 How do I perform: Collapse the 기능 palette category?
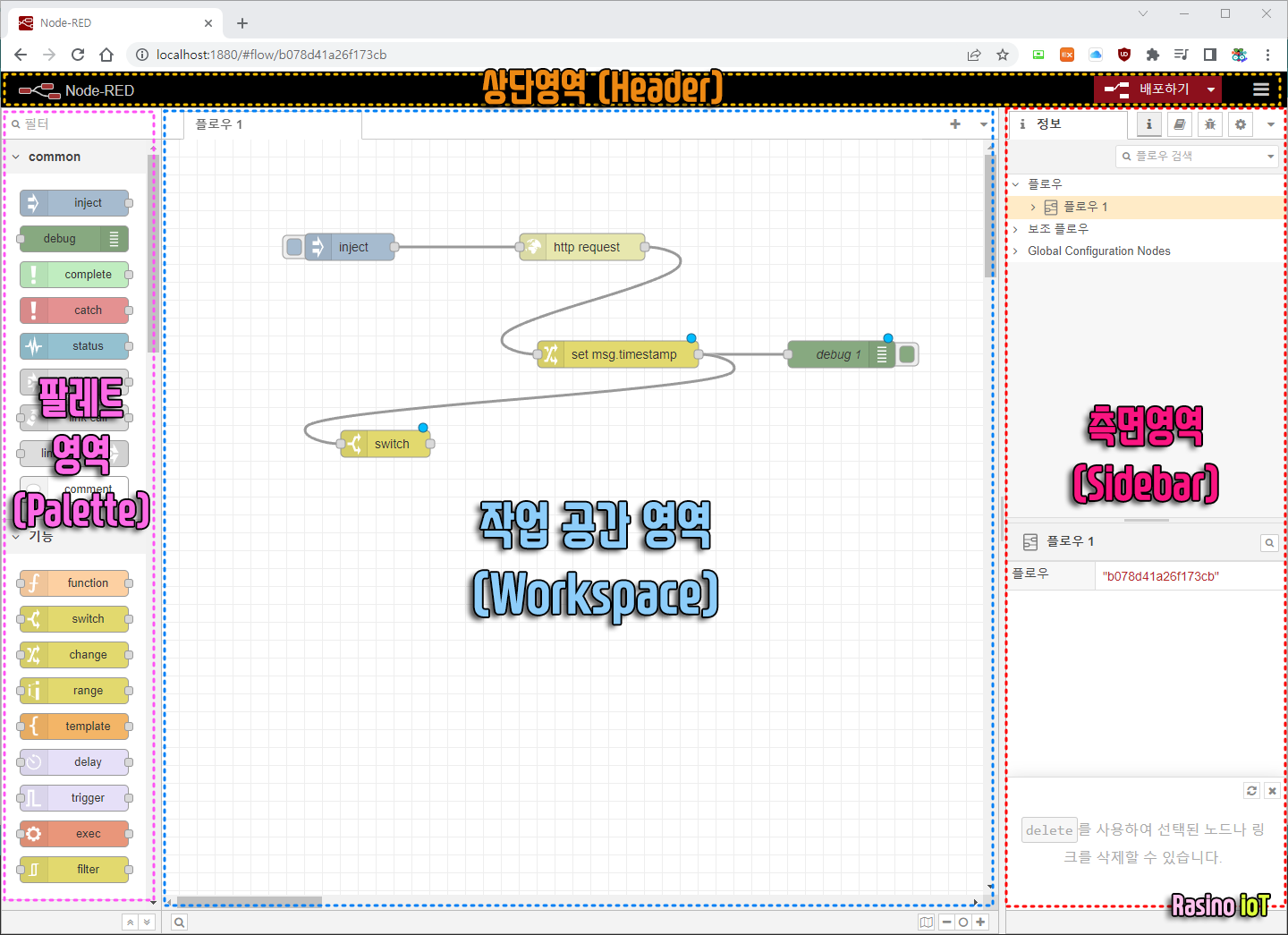click(76, 536)
